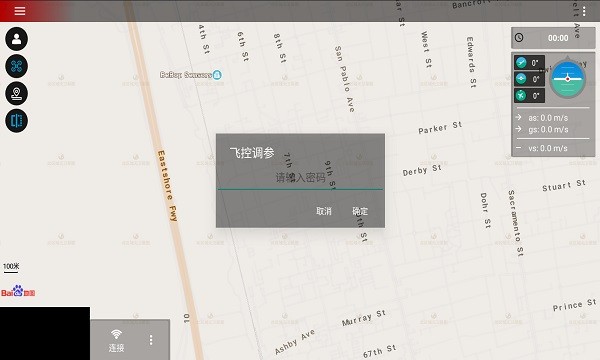600x360 pixels.
Task: Select the drone icon button
Action: (x=16, y=66)
